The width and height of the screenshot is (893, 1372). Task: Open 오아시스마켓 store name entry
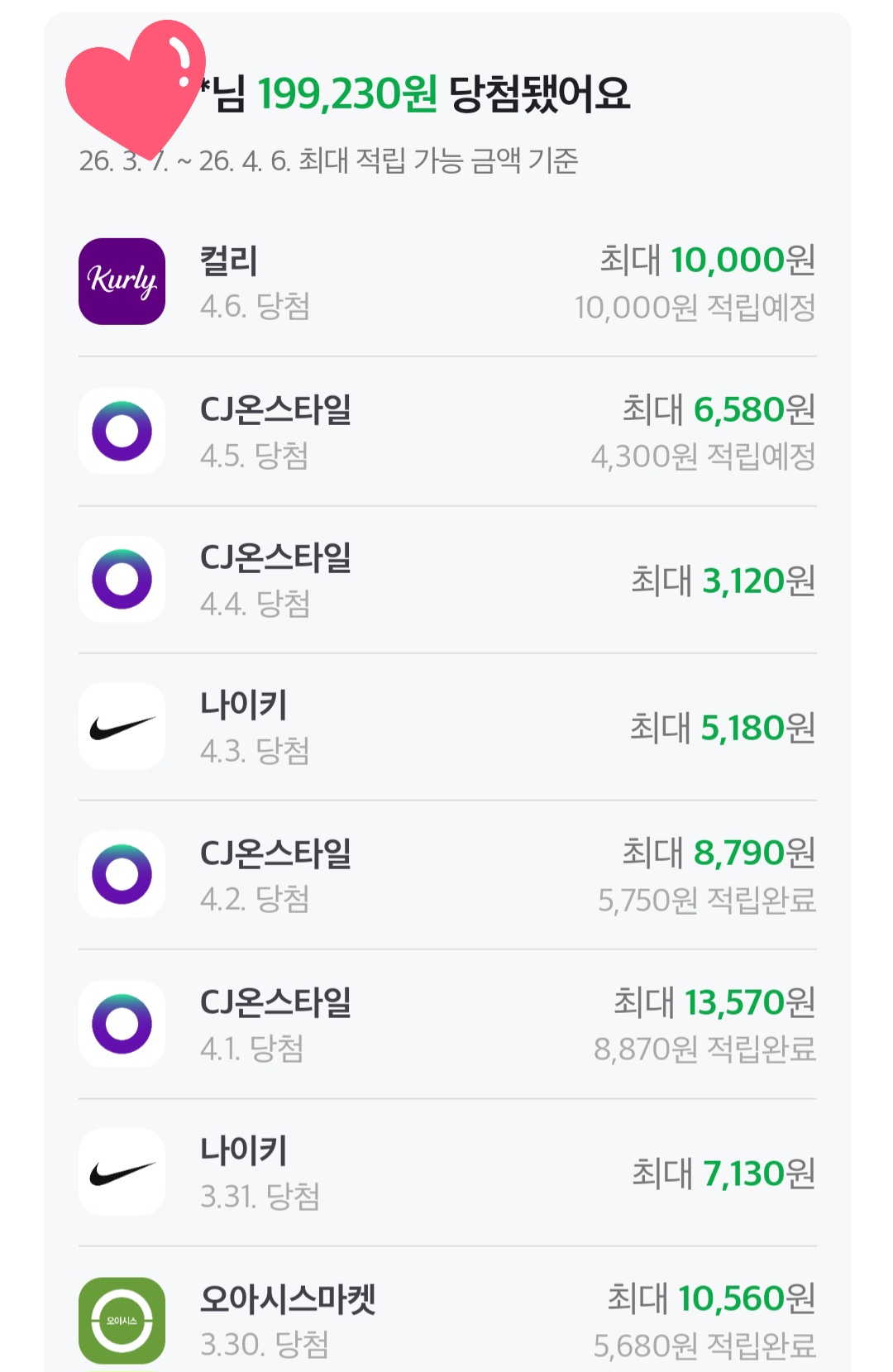288,1299
